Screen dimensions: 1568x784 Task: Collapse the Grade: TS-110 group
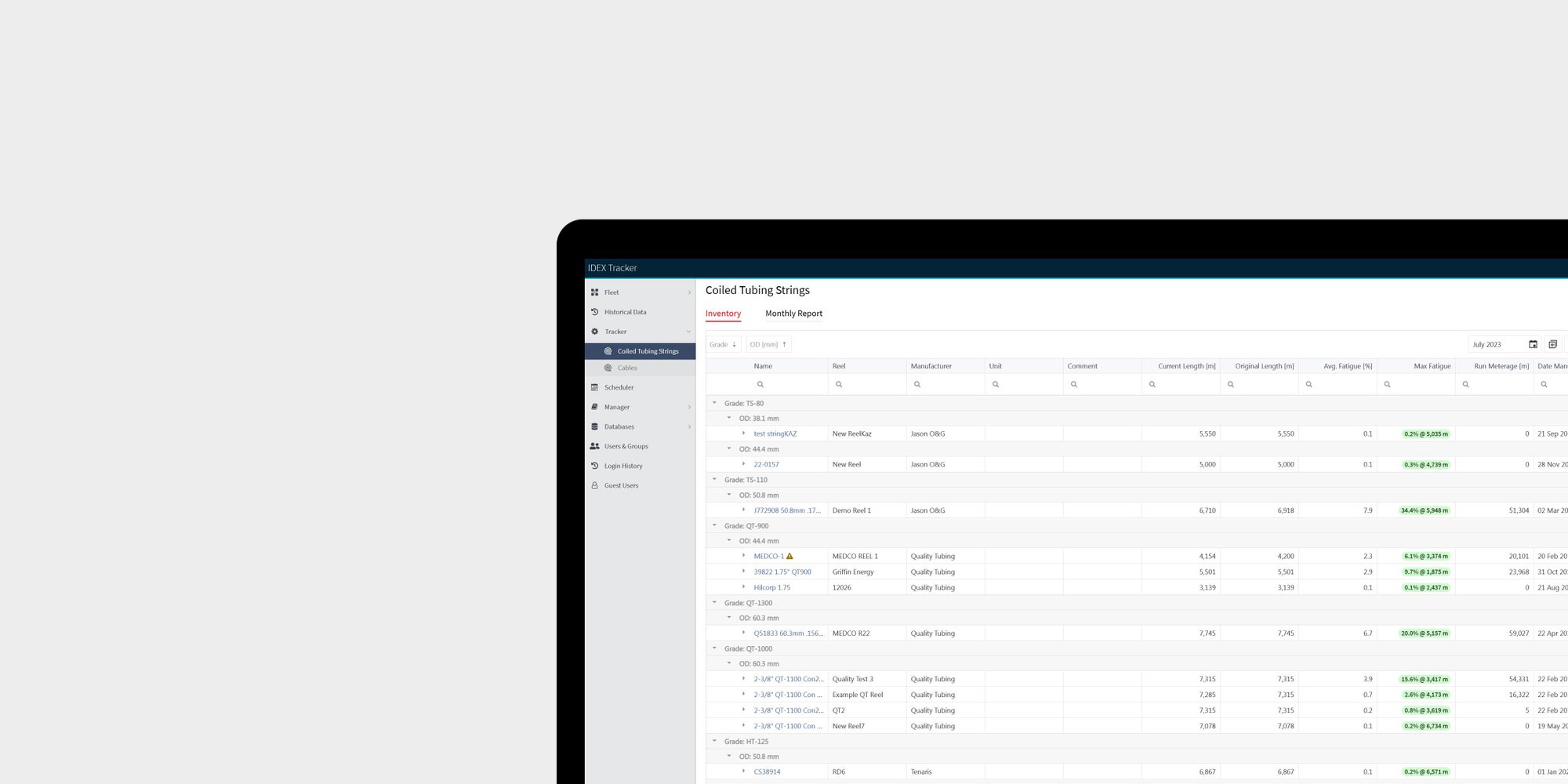pos(714,479)
